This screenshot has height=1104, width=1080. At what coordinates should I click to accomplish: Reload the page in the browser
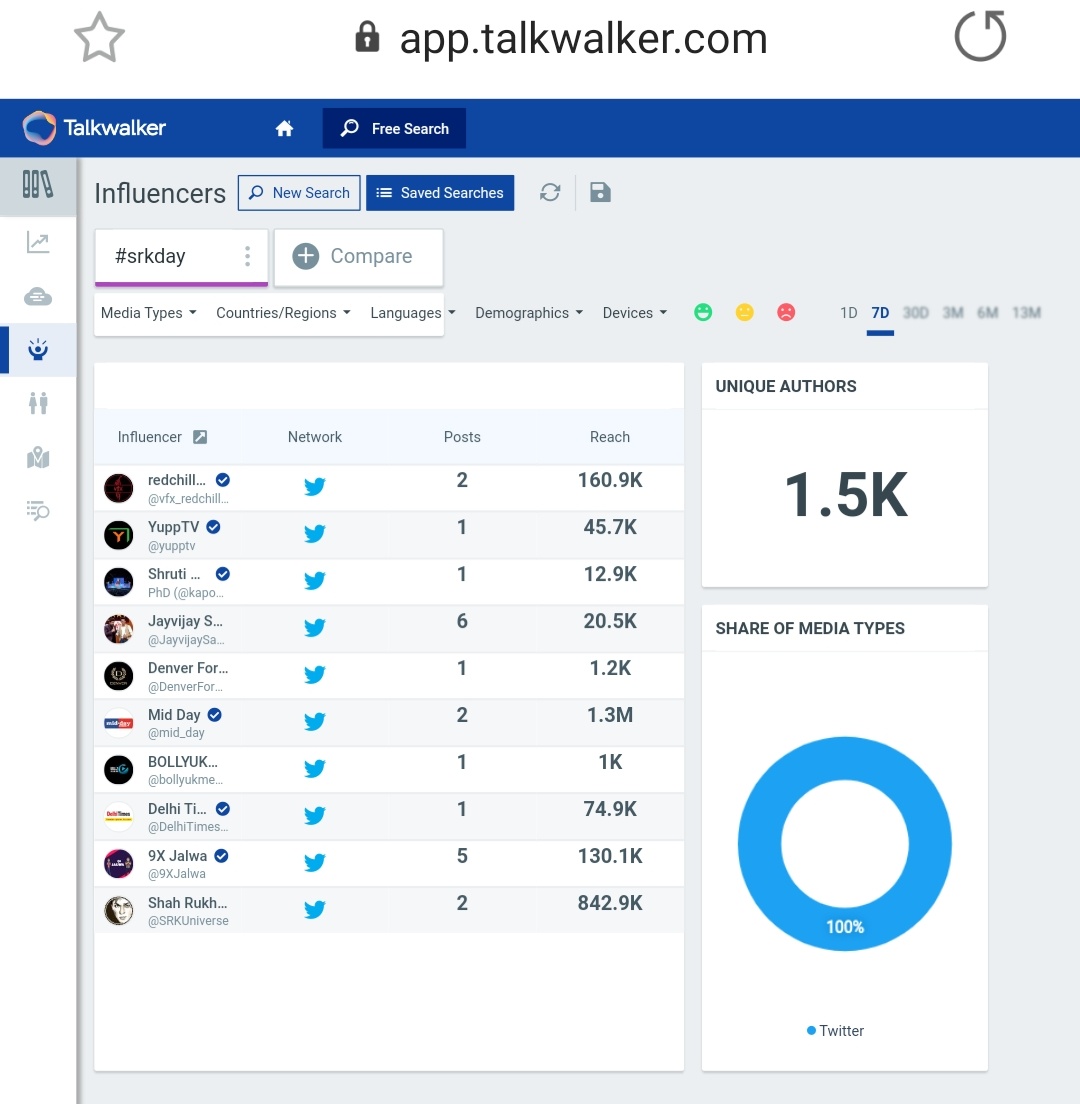pyautogui.click(x=981, y=36)
